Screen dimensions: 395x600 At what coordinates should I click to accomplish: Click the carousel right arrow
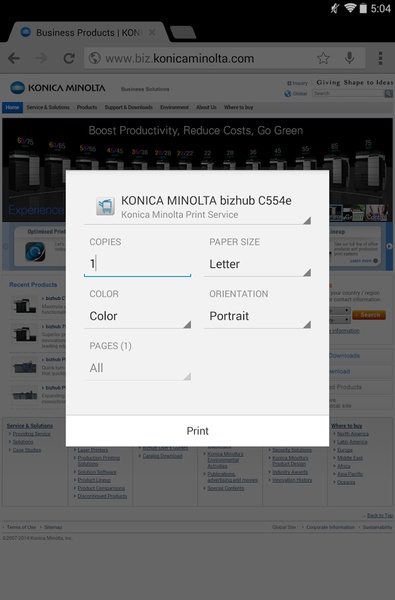click(389, 246)
